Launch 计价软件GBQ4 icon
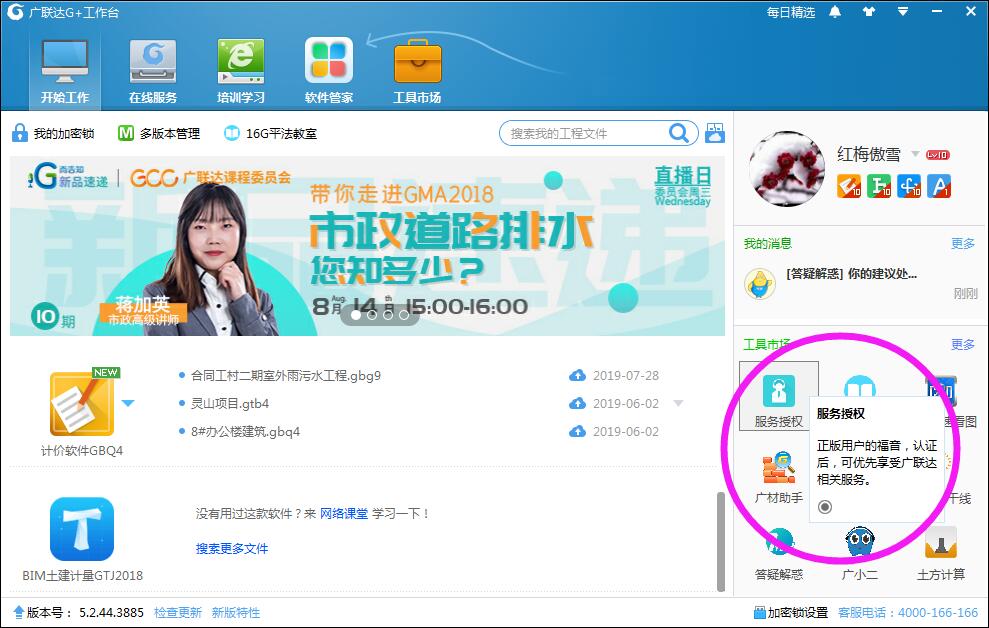The height and width of the screenshot is (628, 989). [83, 404]
